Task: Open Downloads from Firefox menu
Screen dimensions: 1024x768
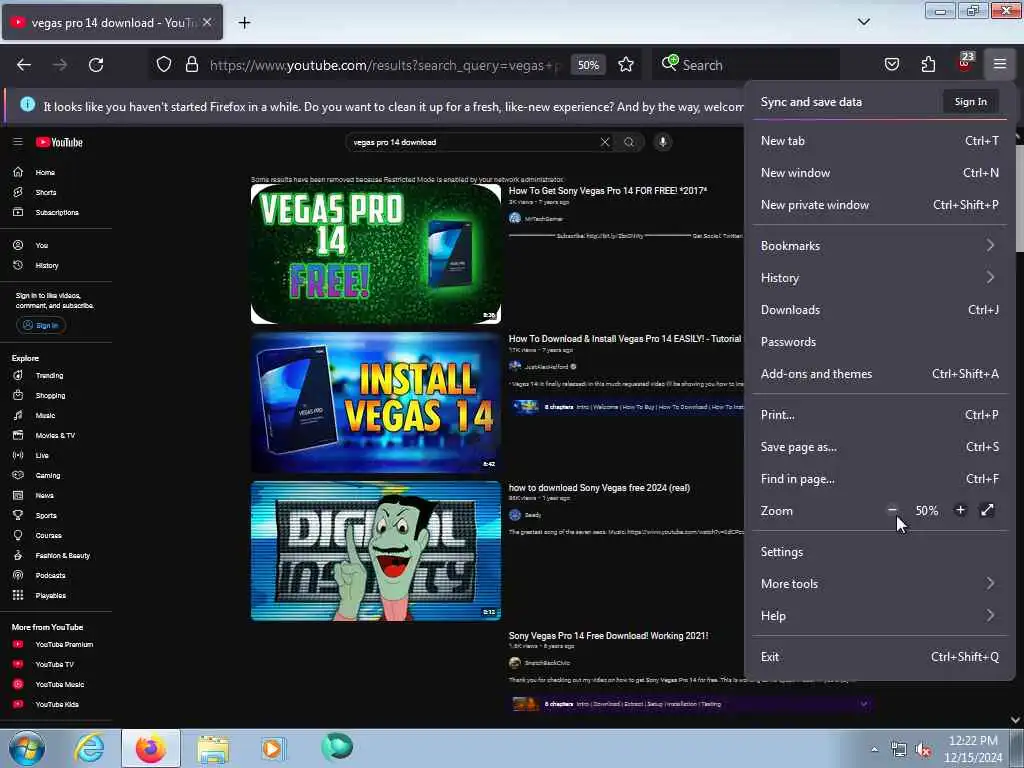Action: point(879,310)
